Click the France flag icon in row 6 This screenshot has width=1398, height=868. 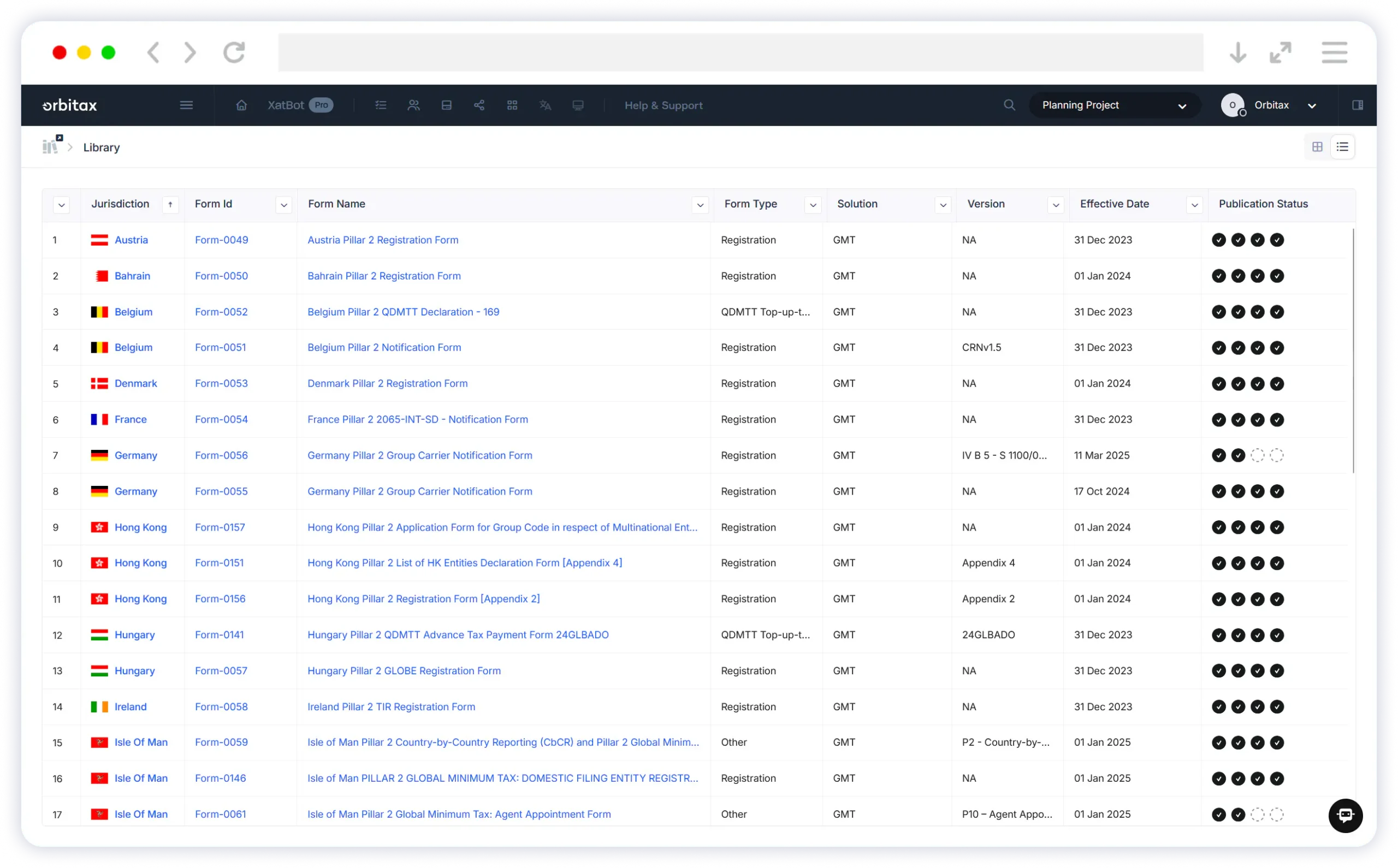(x=99, y=420)
